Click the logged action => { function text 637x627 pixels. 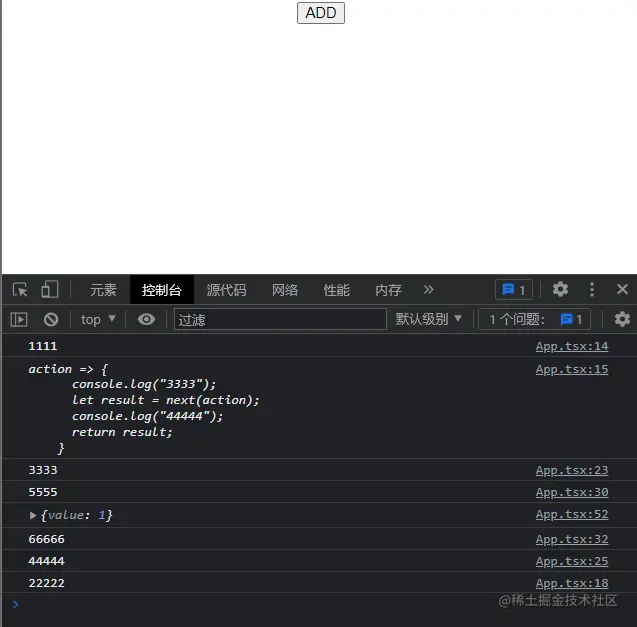(x=143, y=408)
